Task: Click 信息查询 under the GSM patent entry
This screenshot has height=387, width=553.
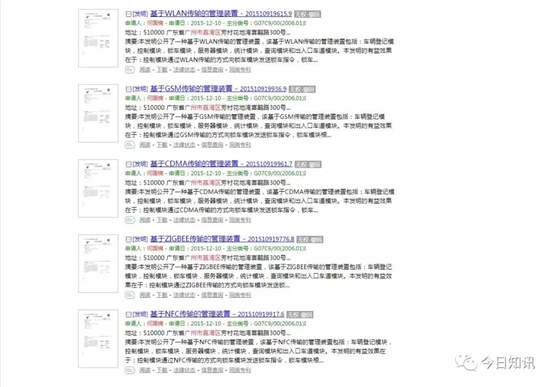Action: pyautogui.click(x=212, y=145)
